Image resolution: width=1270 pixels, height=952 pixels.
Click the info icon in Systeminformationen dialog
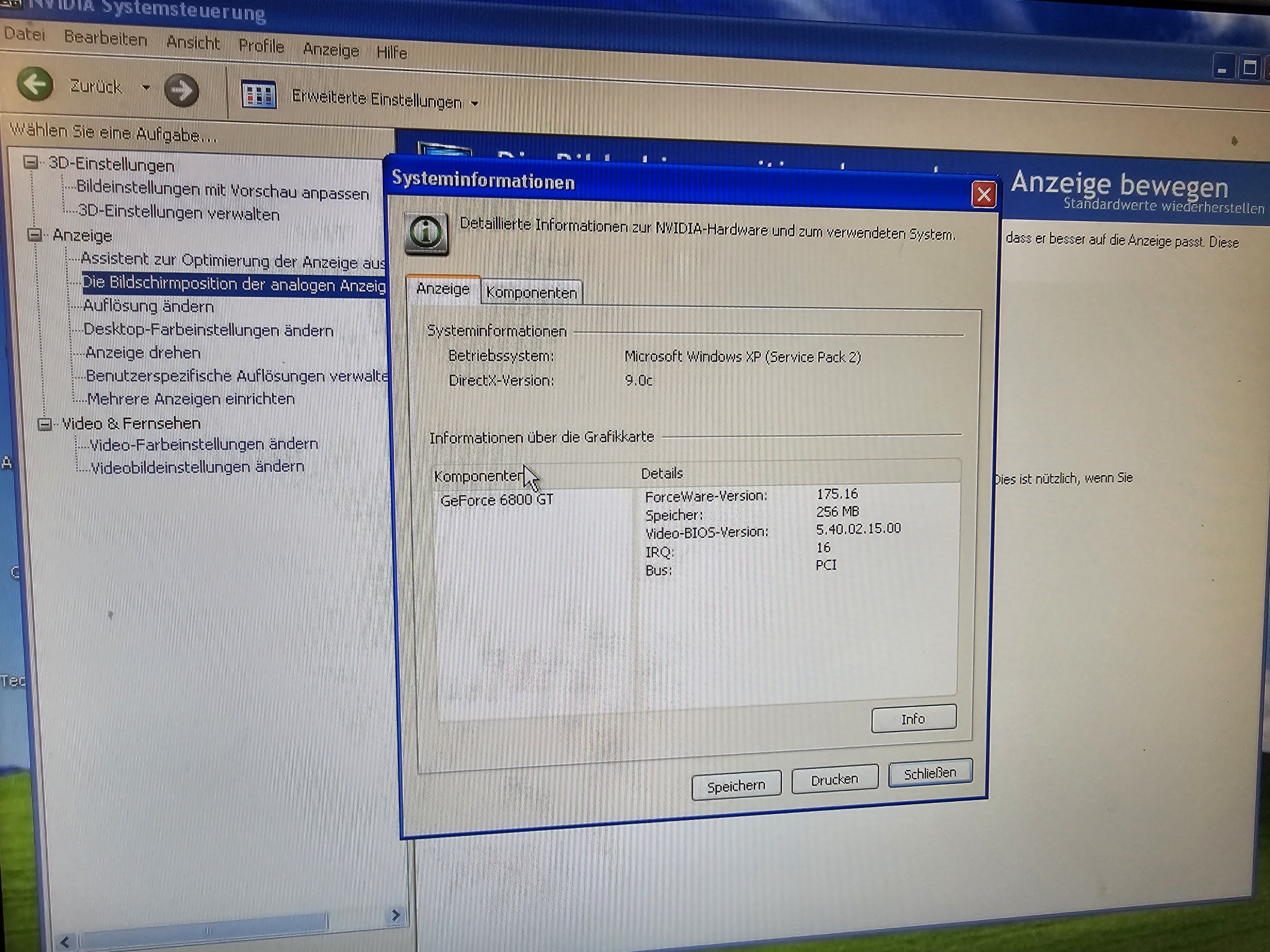coord(426,234)
